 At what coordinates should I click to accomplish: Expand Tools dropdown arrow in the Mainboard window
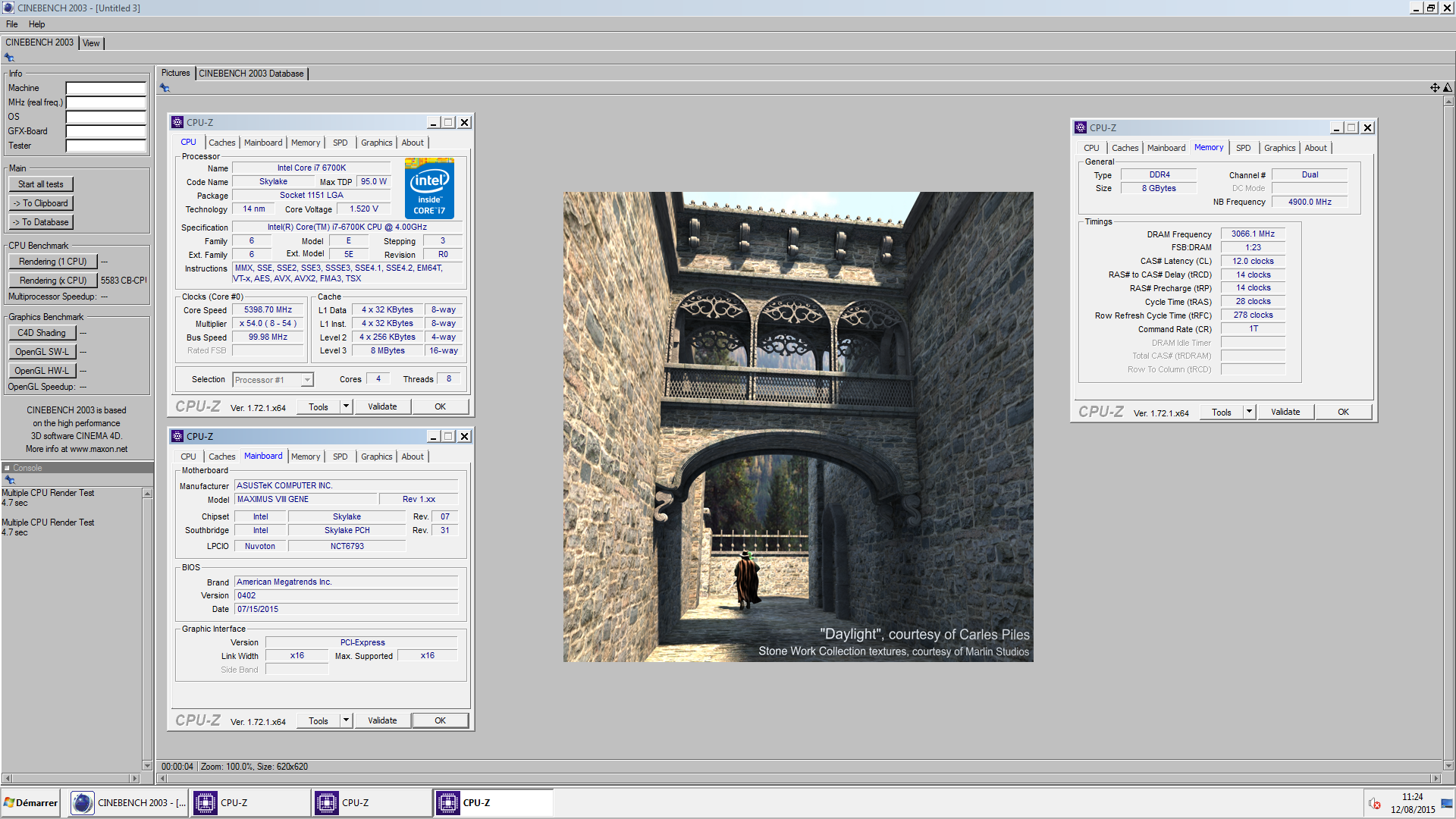pyautogui.click(x=346, y=720)
